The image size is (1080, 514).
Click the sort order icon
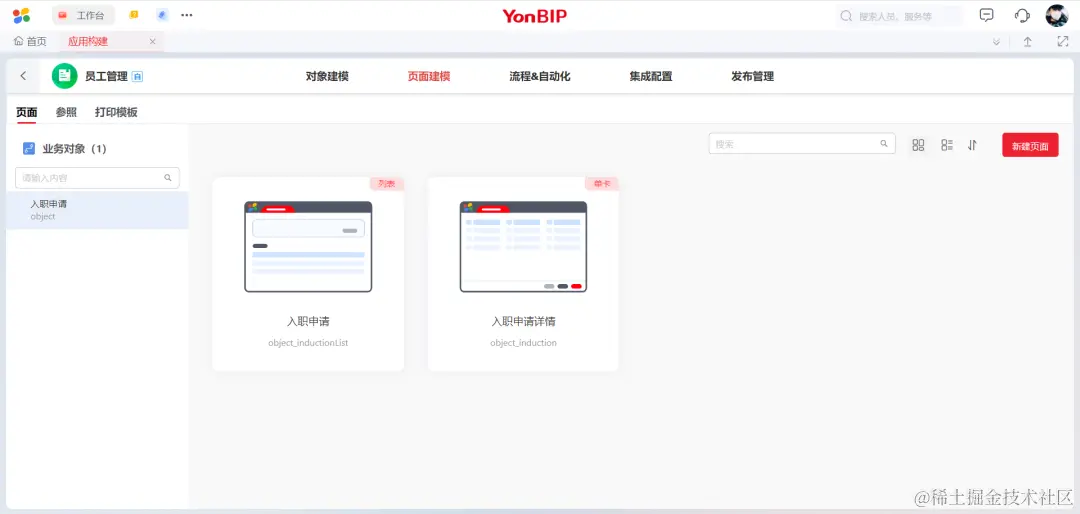click(973, 145)
